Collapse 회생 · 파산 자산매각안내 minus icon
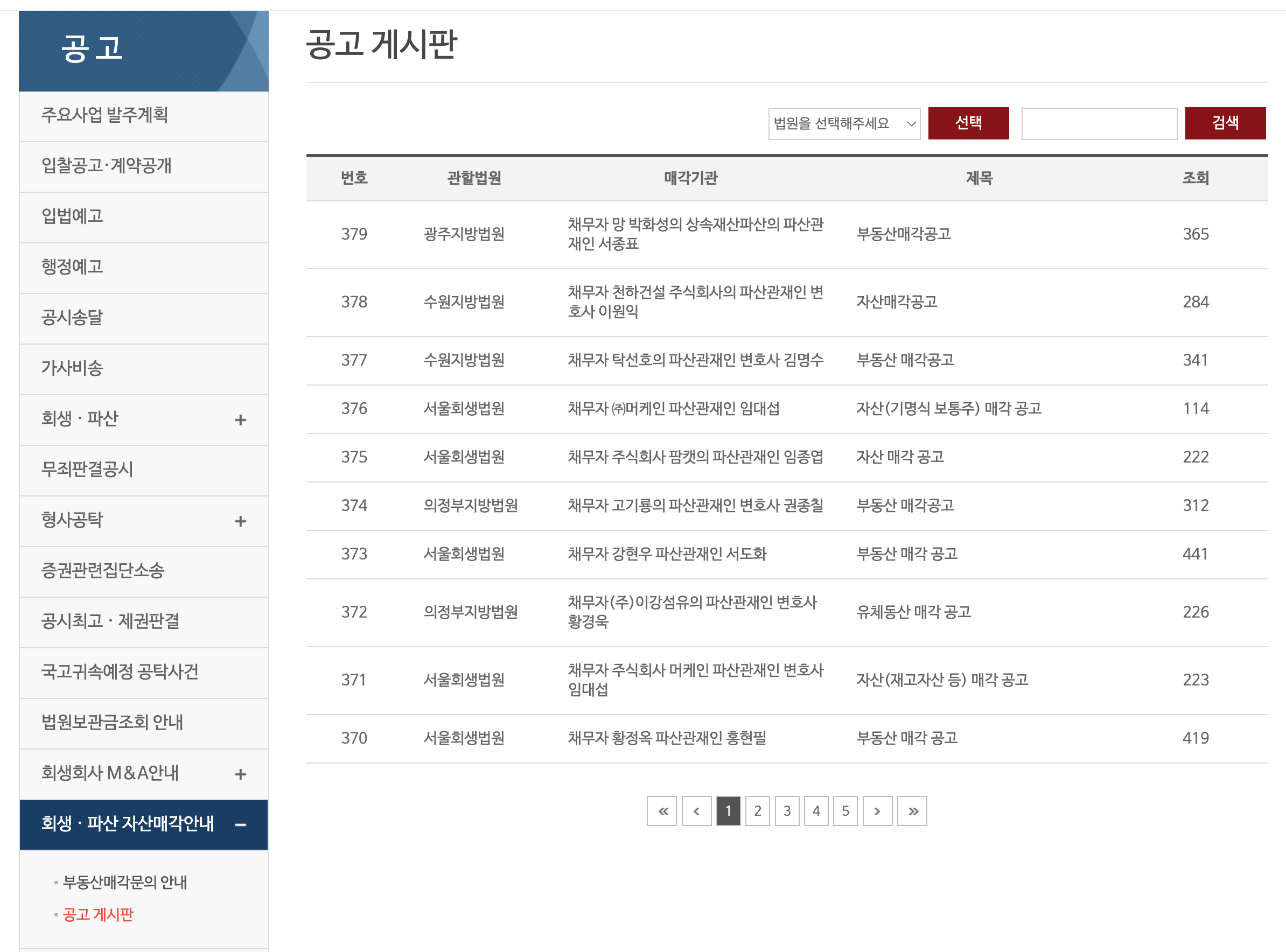Screen dimensions: 1286x952 (x=240, y=824)
